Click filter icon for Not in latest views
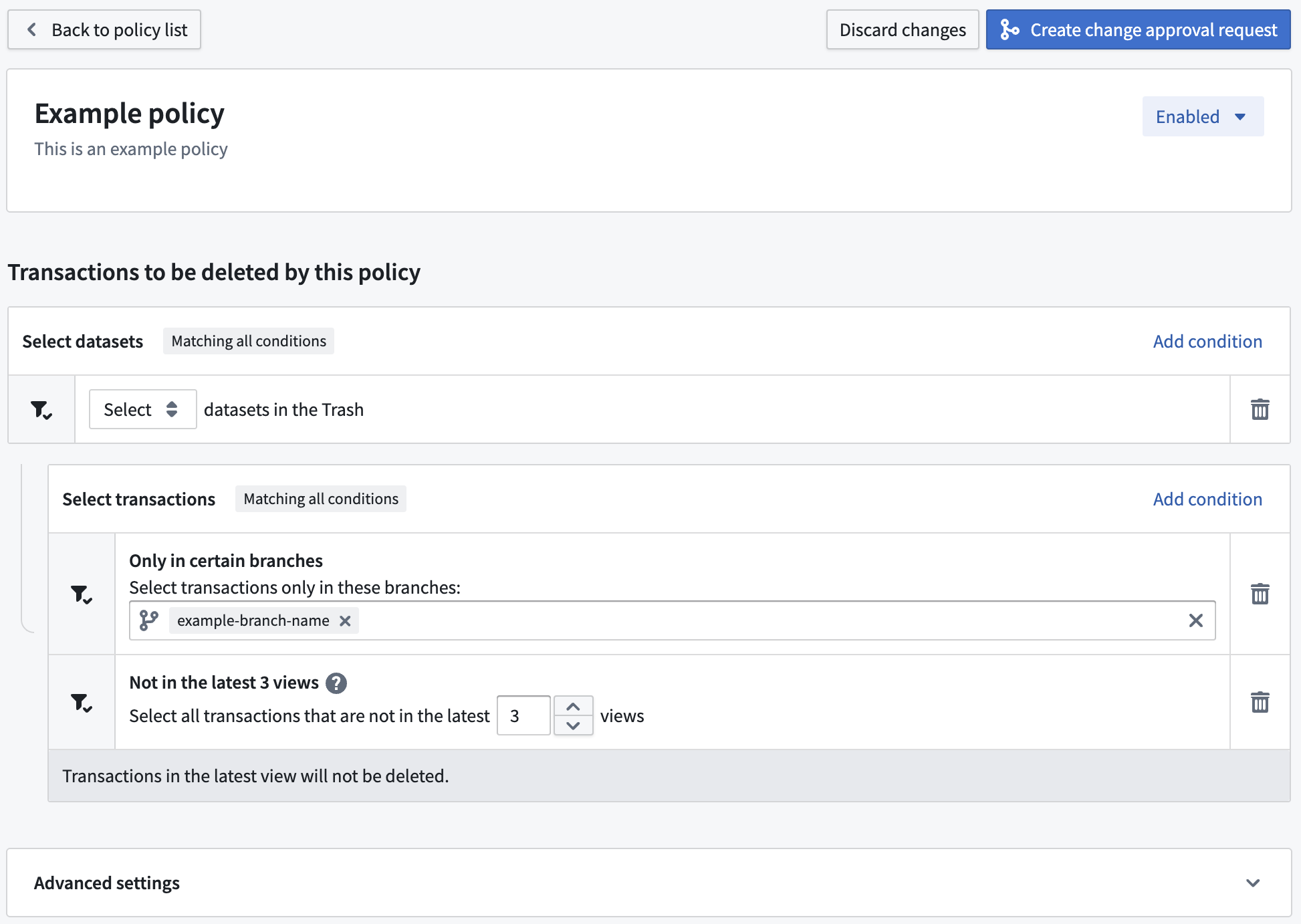This screenshot has height=924, width=1301. pos(82,702)
